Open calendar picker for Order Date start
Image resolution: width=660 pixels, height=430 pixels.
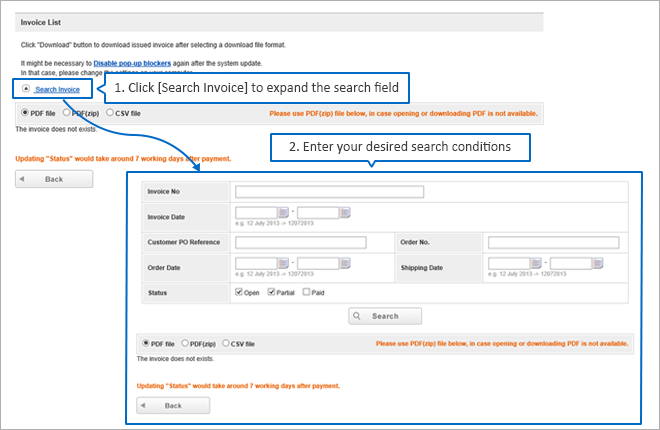click(283, 263)
